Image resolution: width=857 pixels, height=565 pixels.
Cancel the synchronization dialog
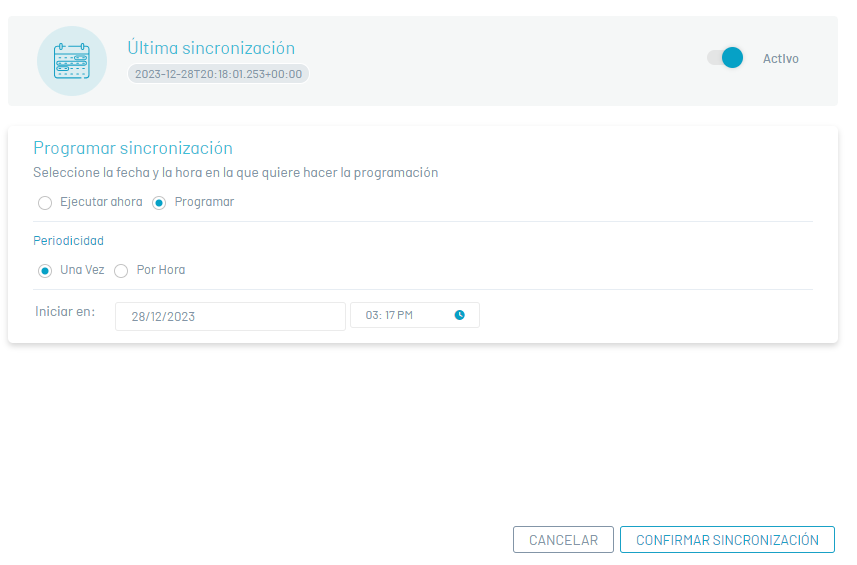[x=563, y=540]
